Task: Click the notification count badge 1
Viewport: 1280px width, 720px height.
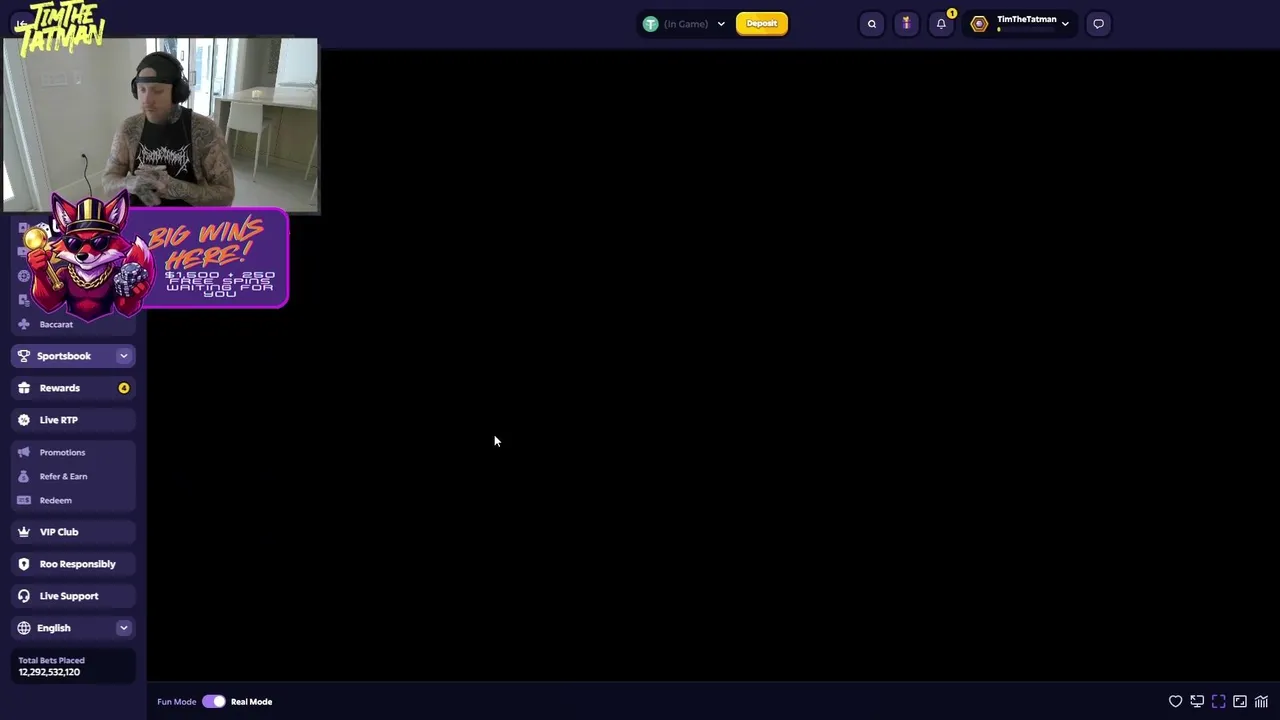Action: (952, 14)
